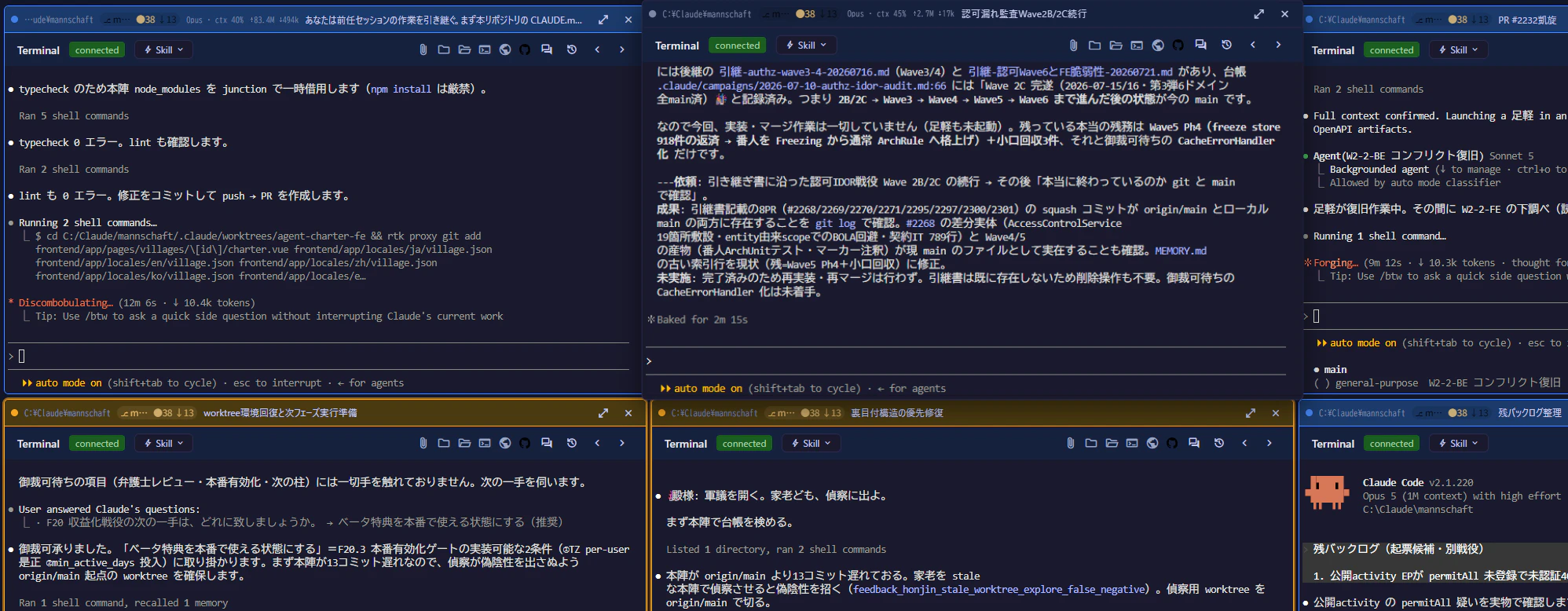The image size is (1568, 611).
Task: Click the paperclip attach icon in the CLAUDE.m... session panel
Action: point(423,49)
